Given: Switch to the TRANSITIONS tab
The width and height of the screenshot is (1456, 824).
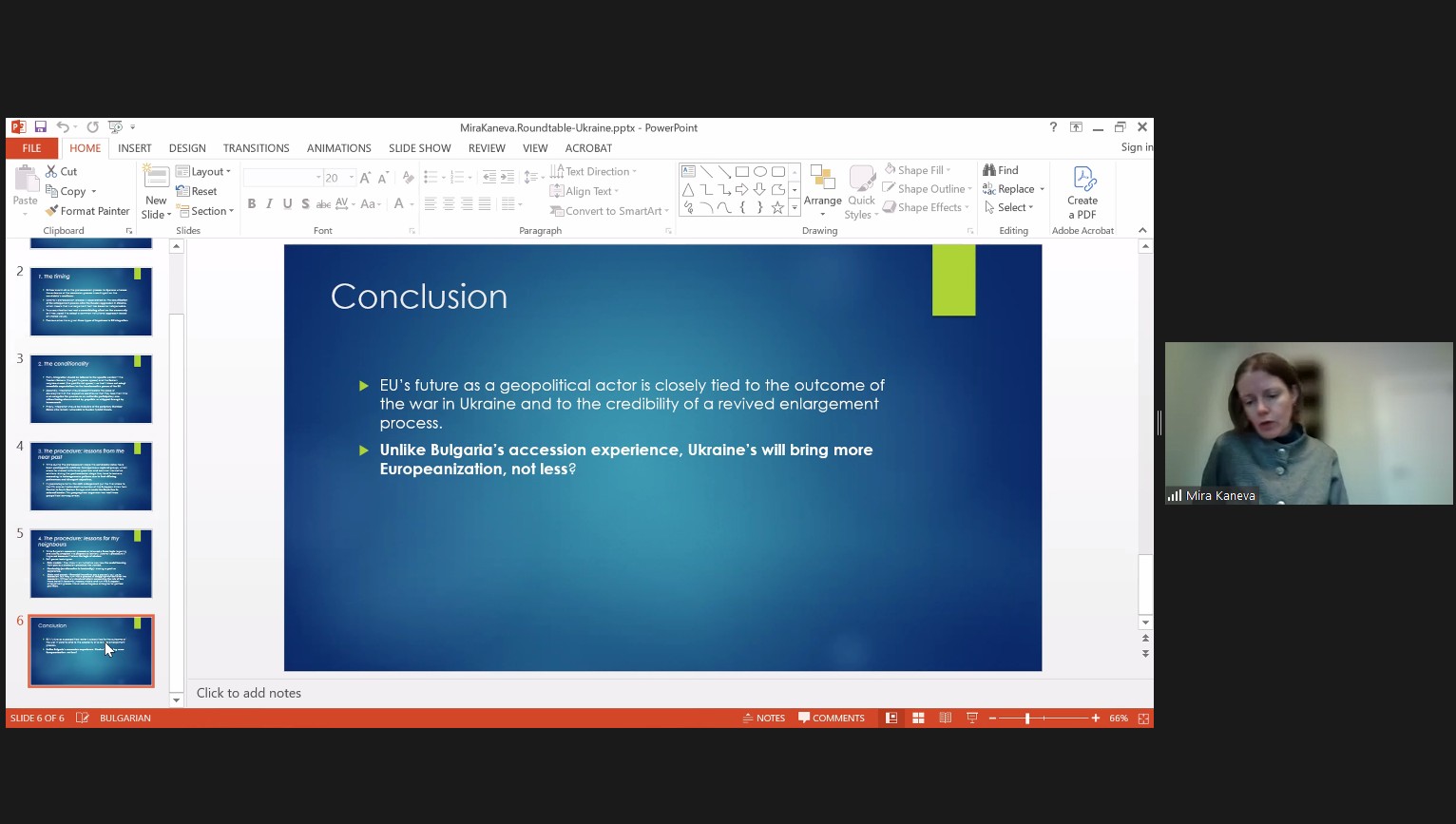Looking at the screenshot, I should click(256, 148).
